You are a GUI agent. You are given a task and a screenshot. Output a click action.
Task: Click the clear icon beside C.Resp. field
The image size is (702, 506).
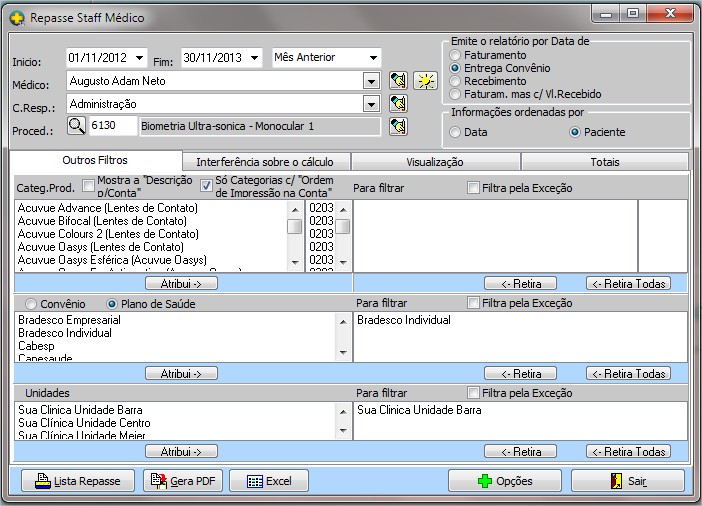(x=399, y=103)
